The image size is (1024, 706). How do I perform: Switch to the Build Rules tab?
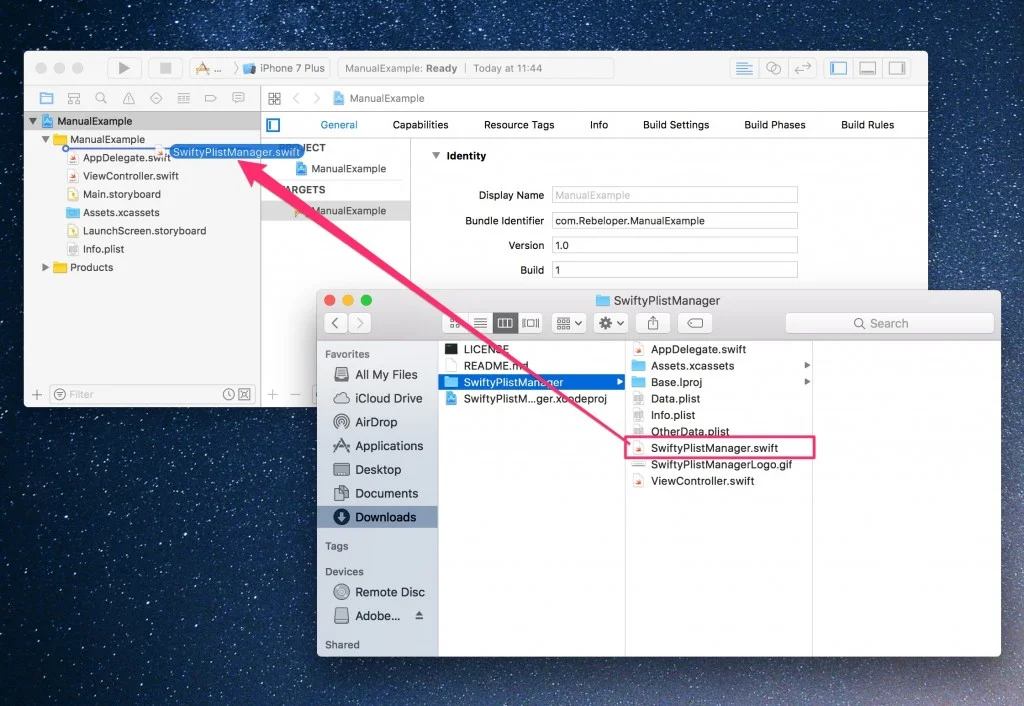click(x=867, y=125)
